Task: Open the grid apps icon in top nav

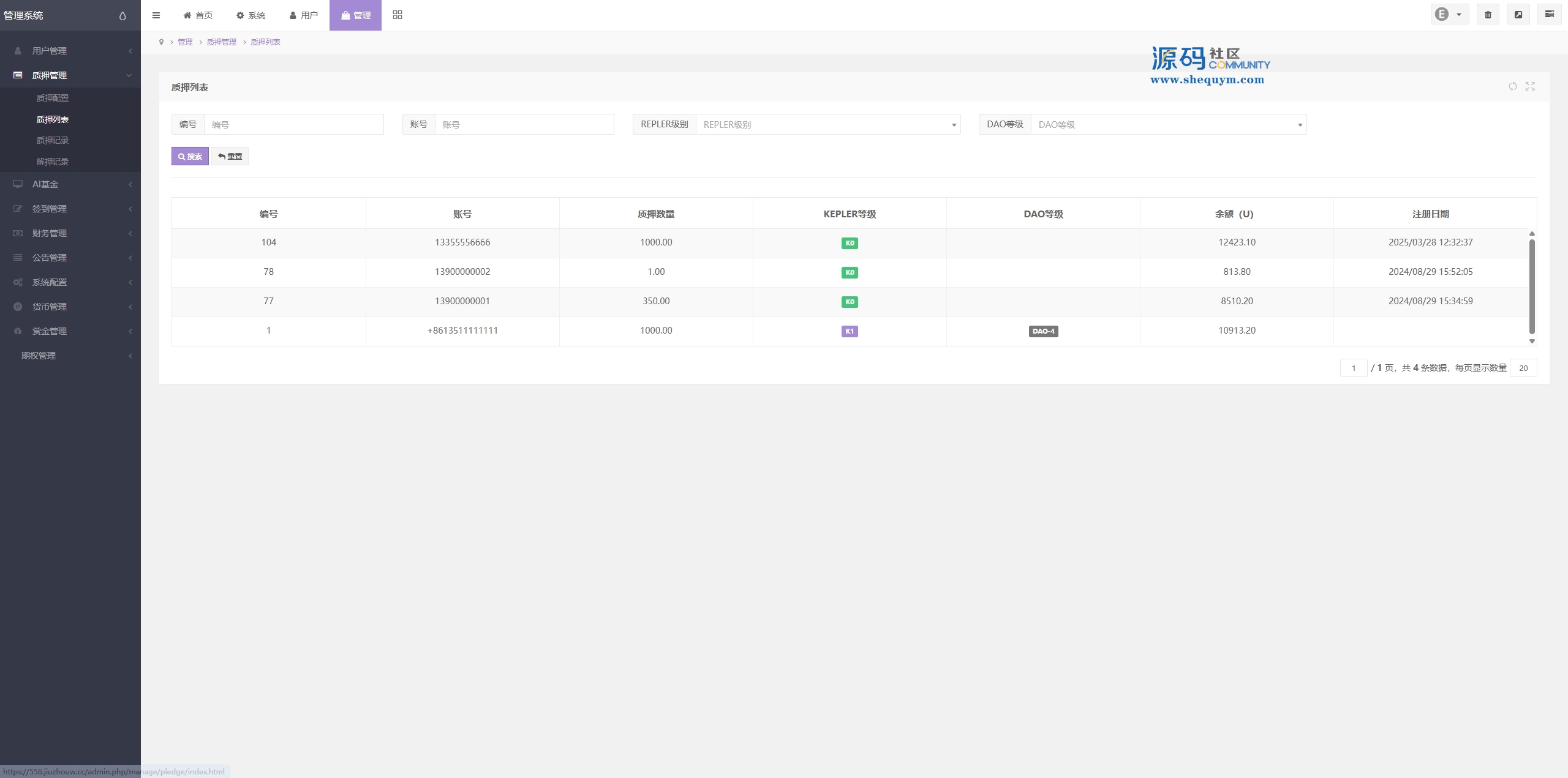Action: [x=398, y=15]
